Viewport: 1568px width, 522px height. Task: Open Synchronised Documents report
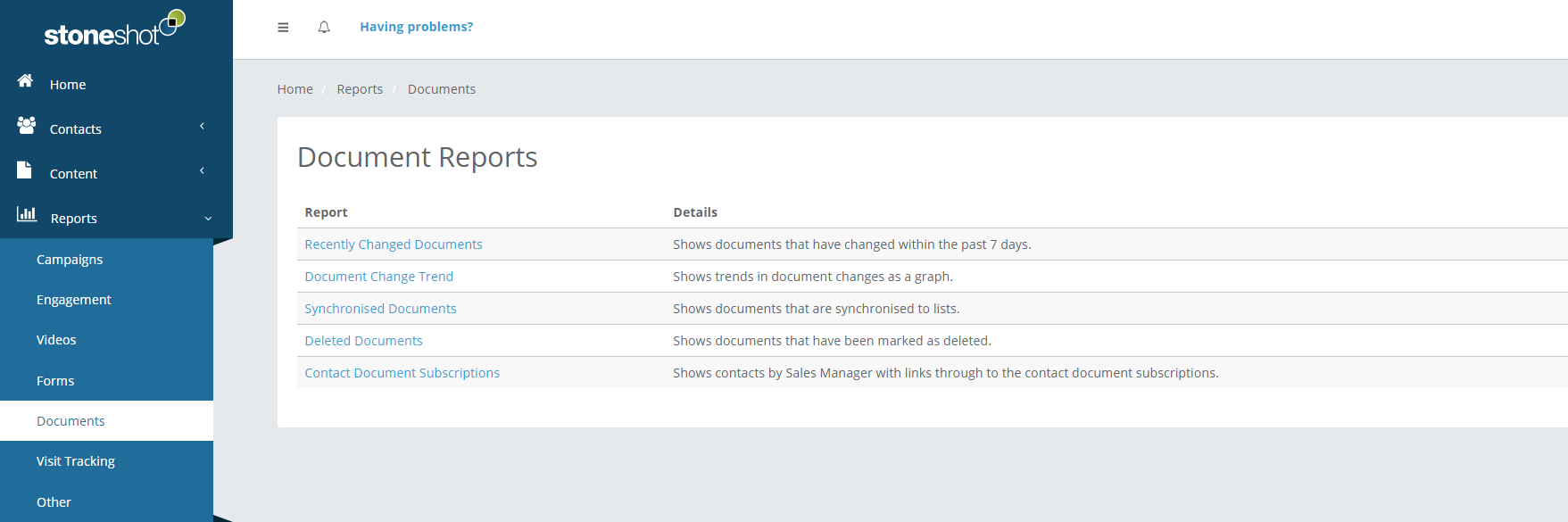[x=380, y=309]
